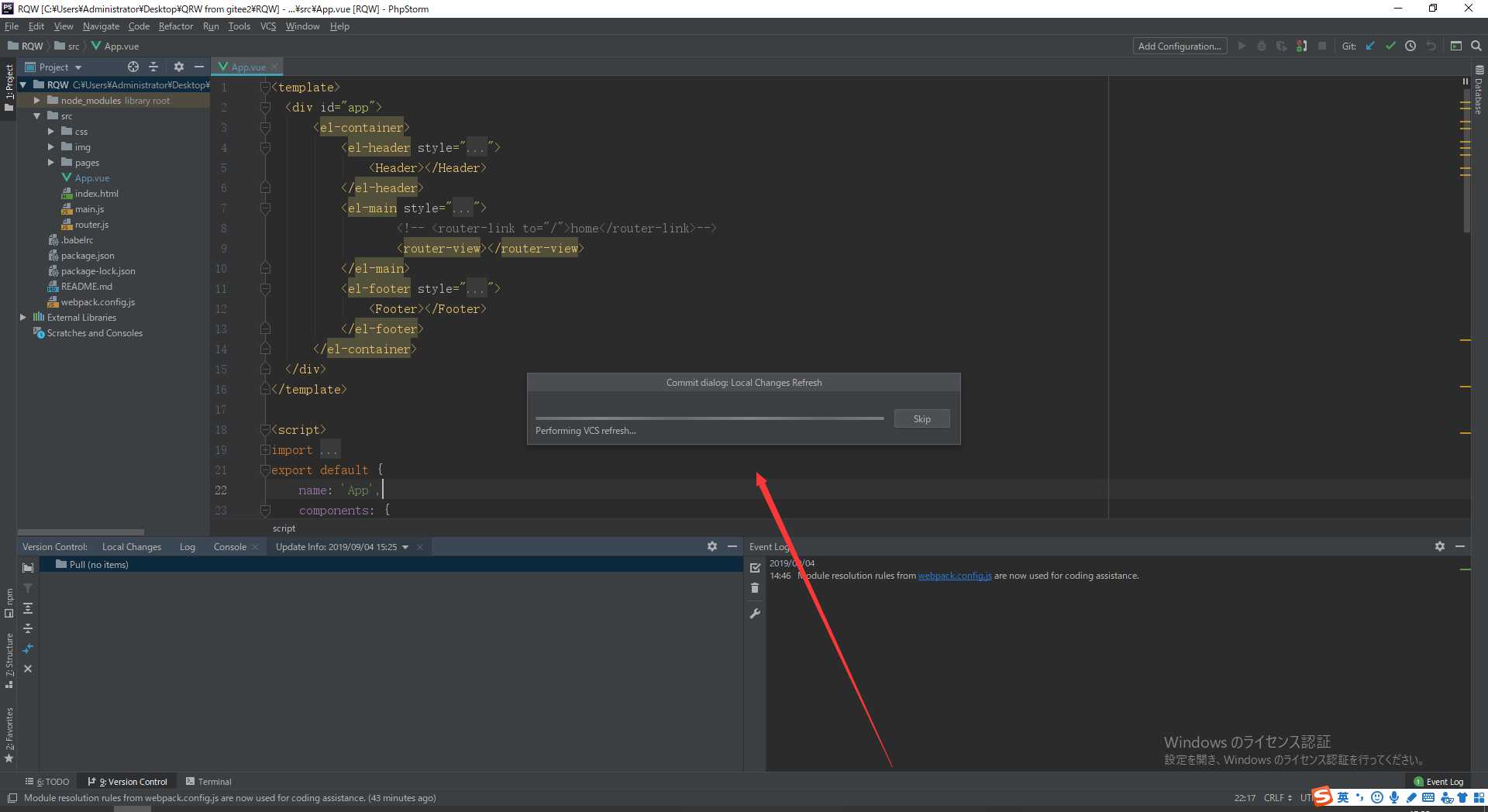Image resolution: width=1488 pixels, height=812 pixels.
Task: Toggle the Structure tool window button
Action: [x=9, y=661]
